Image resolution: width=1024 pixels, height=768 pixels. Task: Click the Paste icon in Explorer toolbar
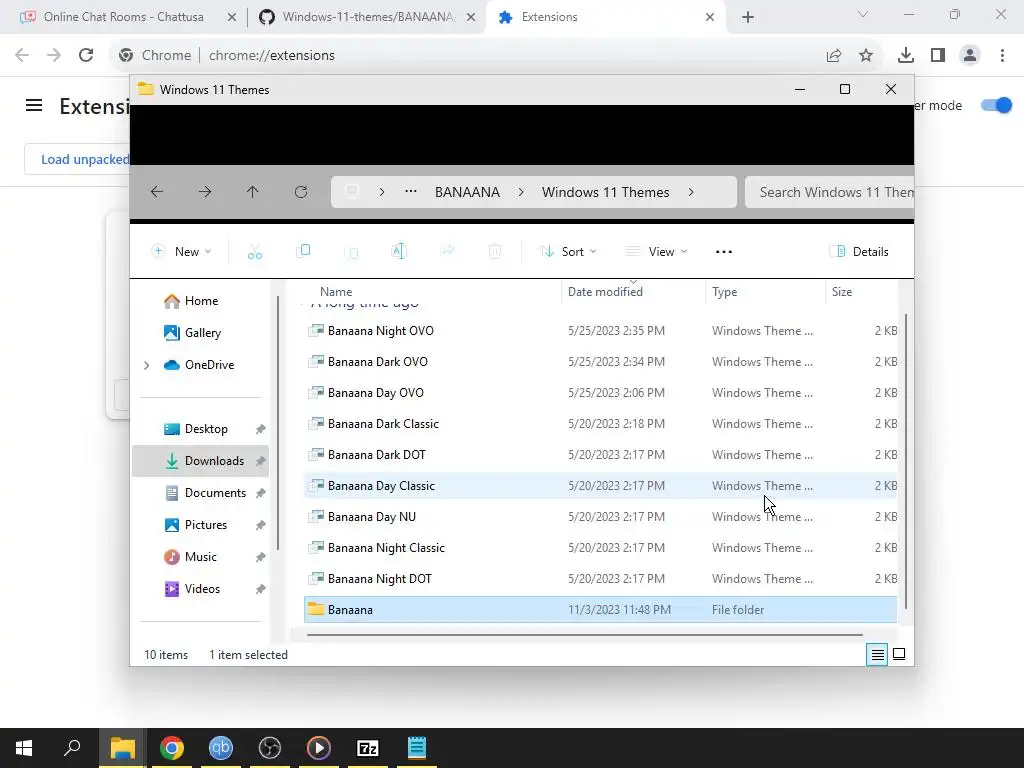(x=351, y=251)
